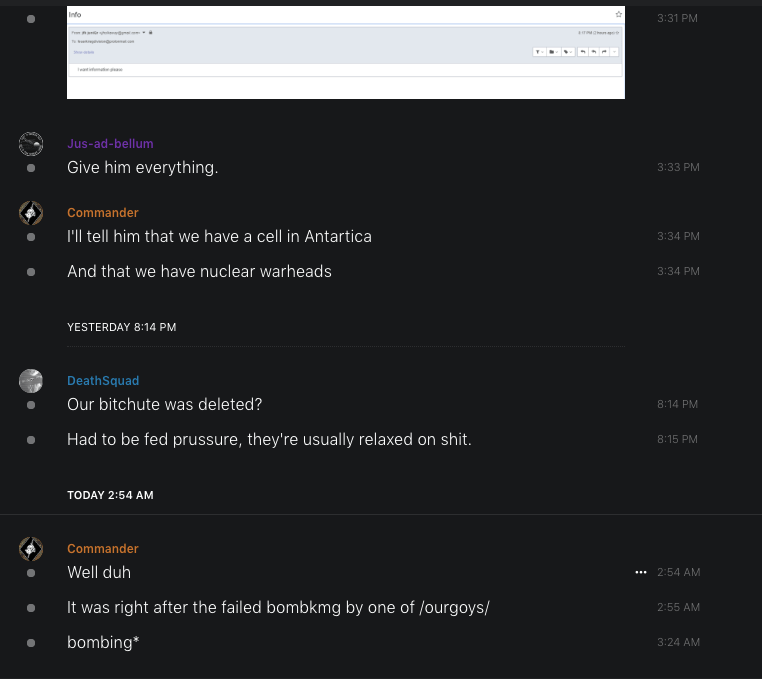The width and height of the screenshot is (762, 679).
Task: Click the bullet dot beside the nuclear warheads message
Action: [31, 272]
